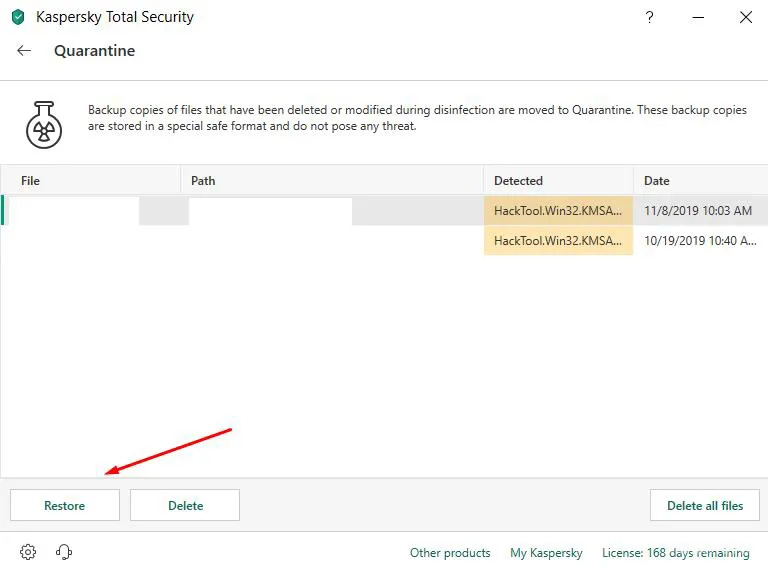Click Delete all files button

[705, 505]
